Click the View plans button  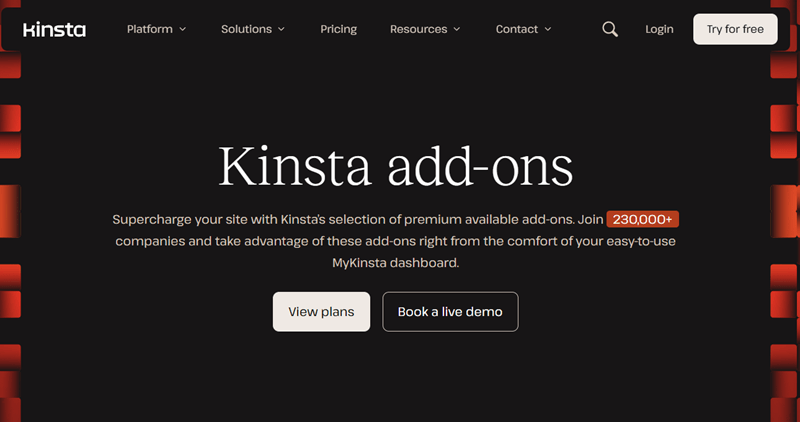click(x=321, y=312)
